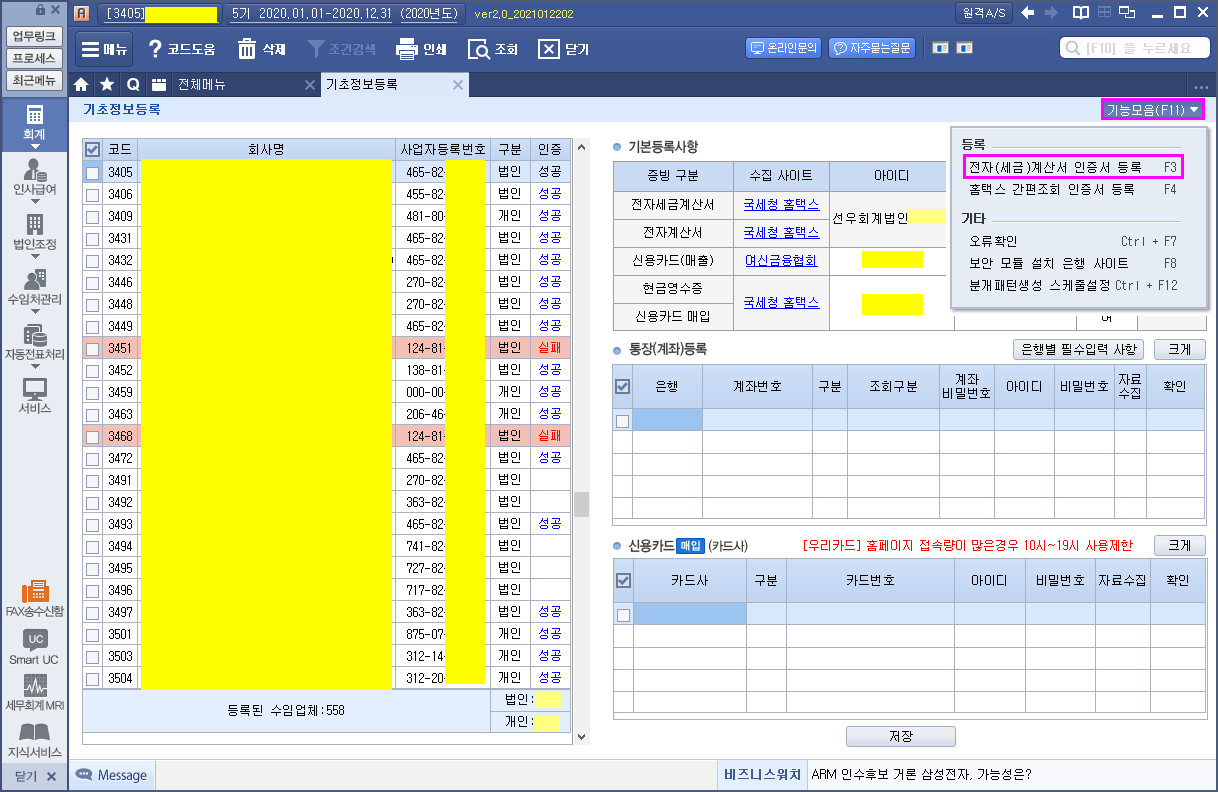Image resolution: width=1218 pixels, height=792 pixels.
Task: Check the select-all box in 통장(계좌)등록 table
Action: (622, 386)
